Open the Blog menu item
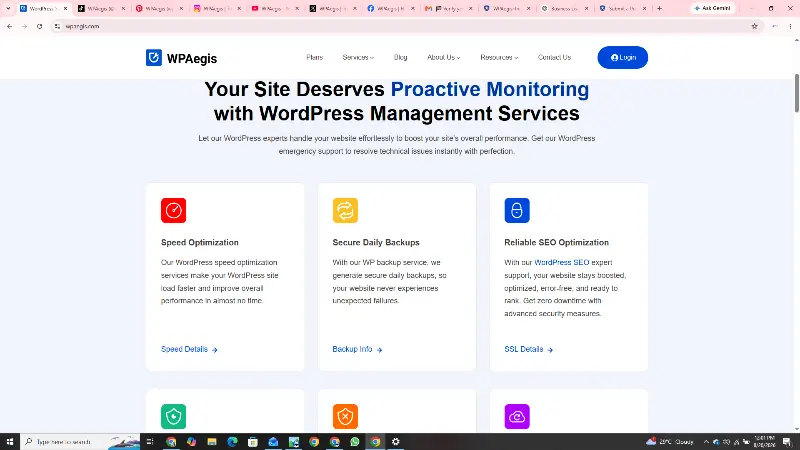The height and width of the screenshot is (450, 800). point(401,58)
